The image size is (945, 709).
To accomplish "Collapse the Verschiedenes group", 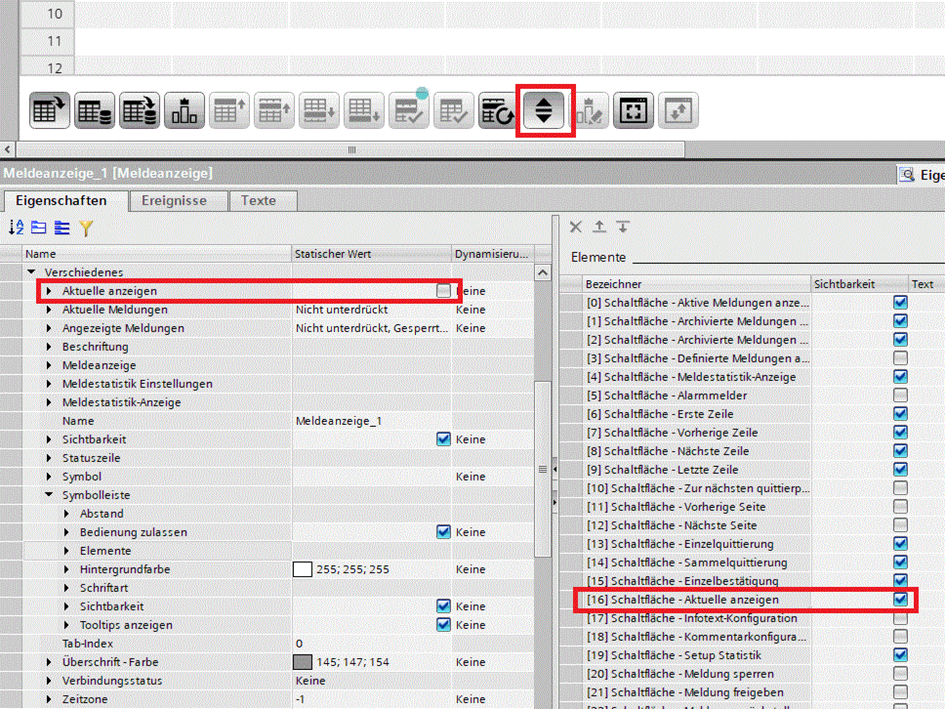I will 31,272.
